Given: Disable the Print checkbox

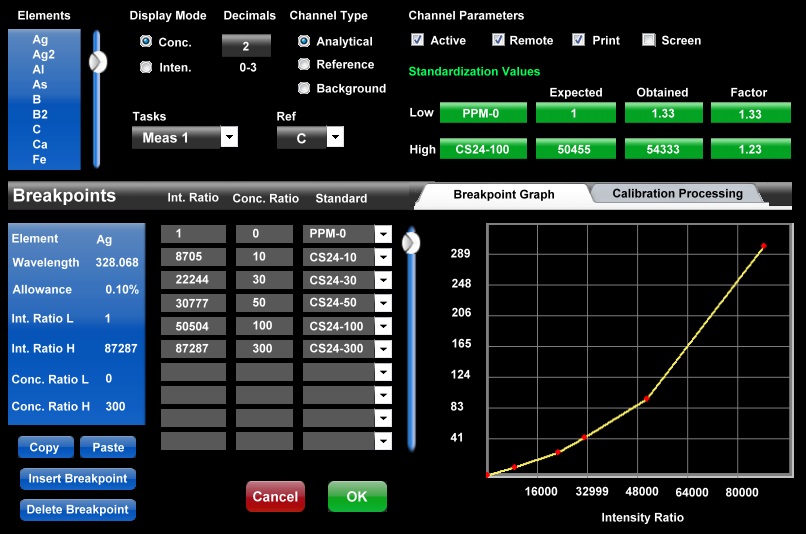Looking at the screenshot, I should (579, 40).
